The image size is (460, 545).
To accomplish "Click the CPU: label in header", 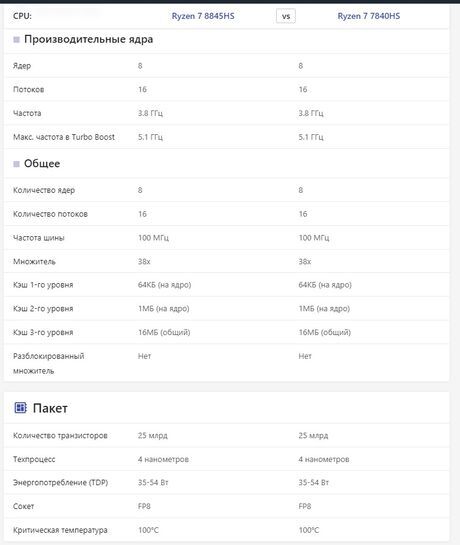I will [22, 16].
